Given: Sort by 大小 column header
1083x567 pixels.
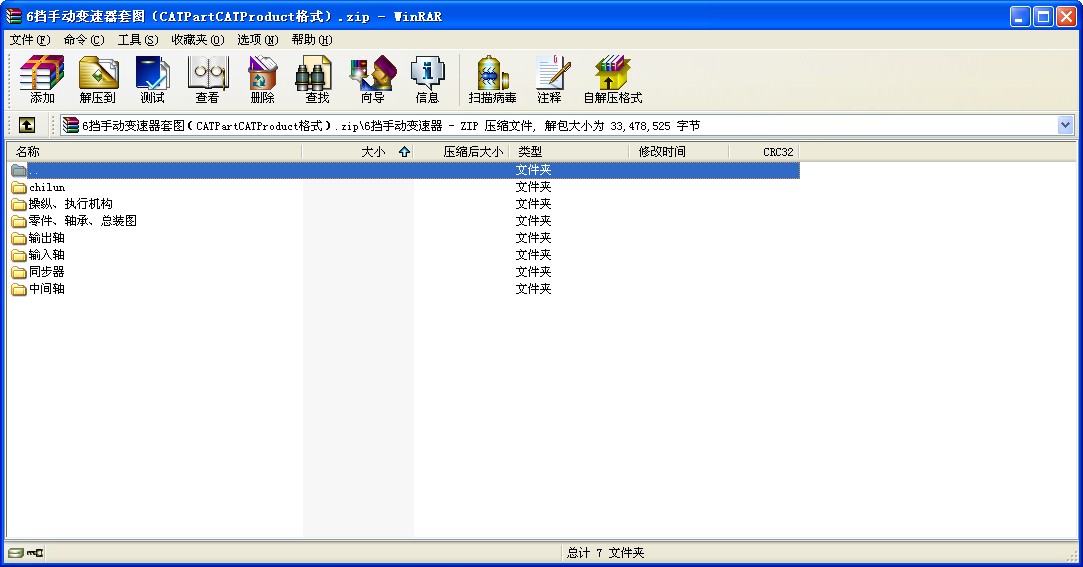Looking at the screenshot, I should (x=357, y=152).
